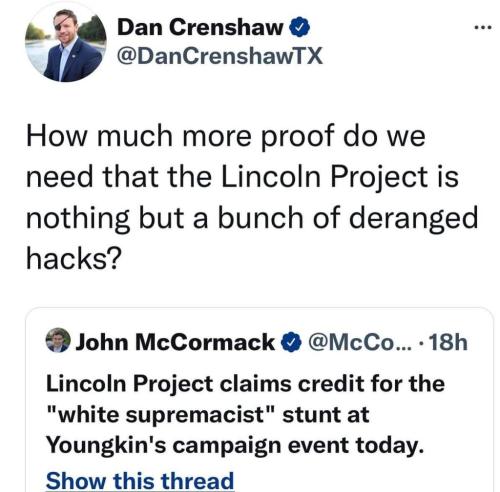The height and width of the screenshot is (492, 500).
Task: Click the Show this thread link
Action: [x=140, y=480]
